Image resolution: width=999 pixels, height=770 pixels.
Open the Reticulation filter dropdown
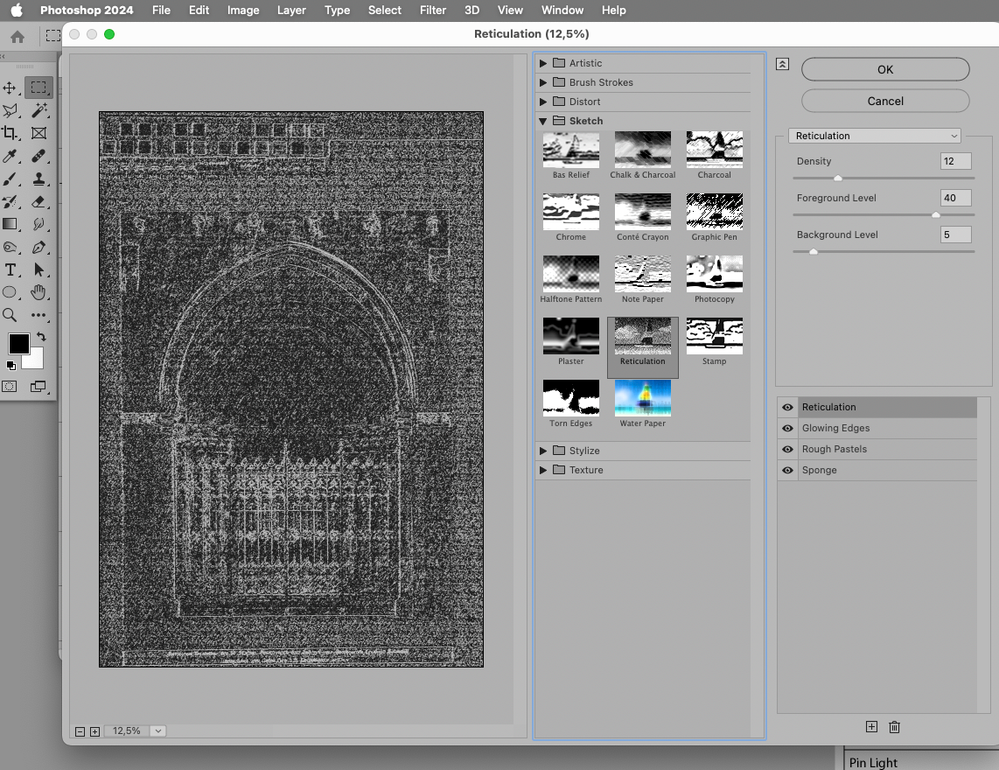(x=875, y=136)
